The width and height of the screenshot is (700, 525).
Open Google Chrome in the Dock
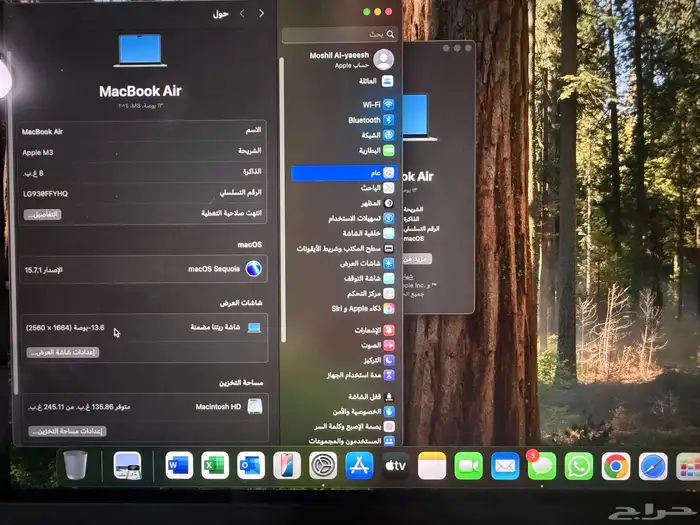tap(615, 466)
